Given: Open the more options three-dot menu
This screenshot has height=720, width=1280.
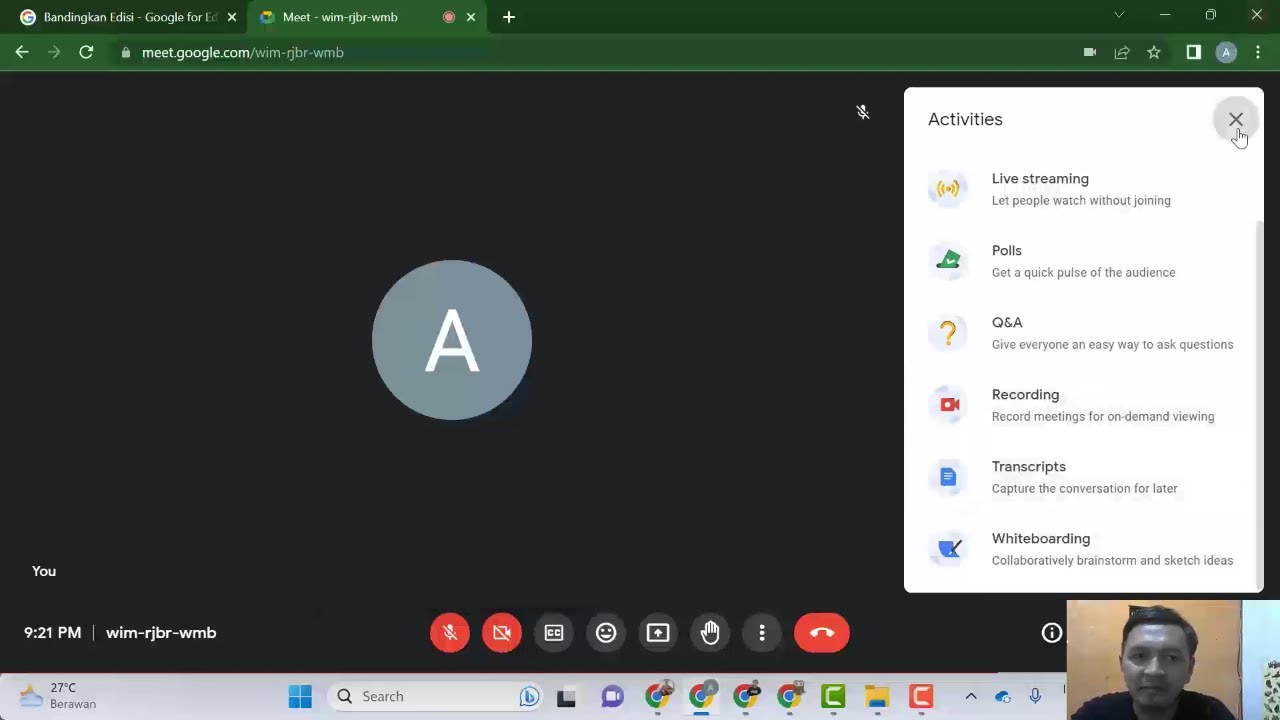Looking at the screenshot, I should 762,632.
